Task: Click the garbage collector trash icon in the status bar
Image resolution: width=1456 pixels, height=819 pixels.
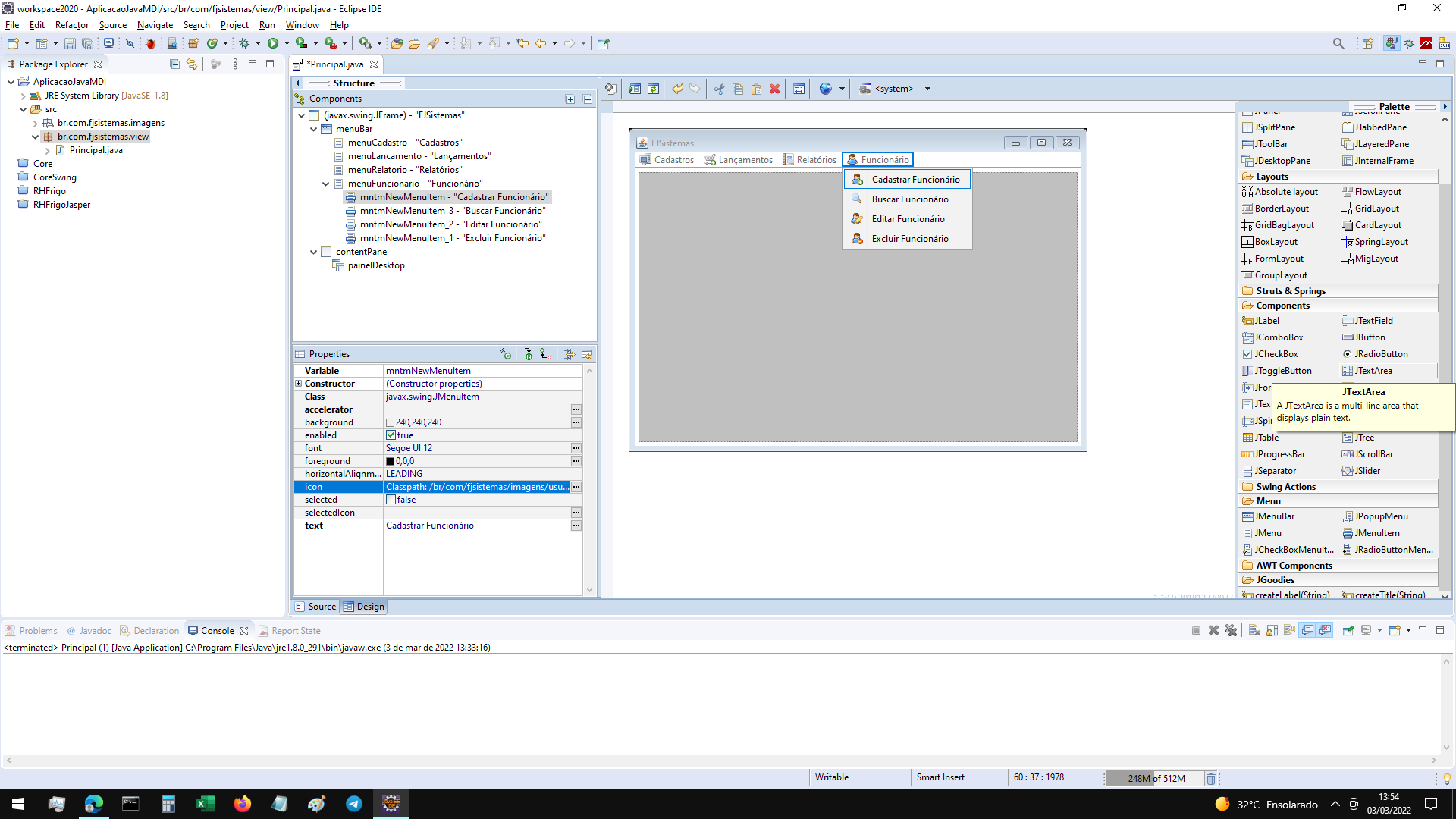Action: click(x=1211, y=779)
